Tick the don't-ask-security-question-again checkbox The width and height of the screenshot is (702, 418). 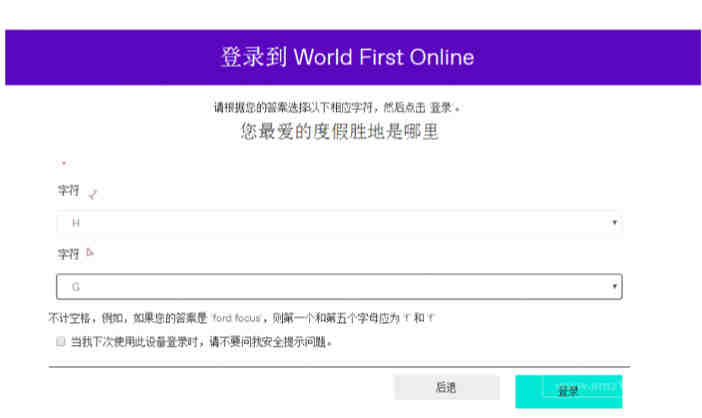pyautogui.click(x=61, y=341)
